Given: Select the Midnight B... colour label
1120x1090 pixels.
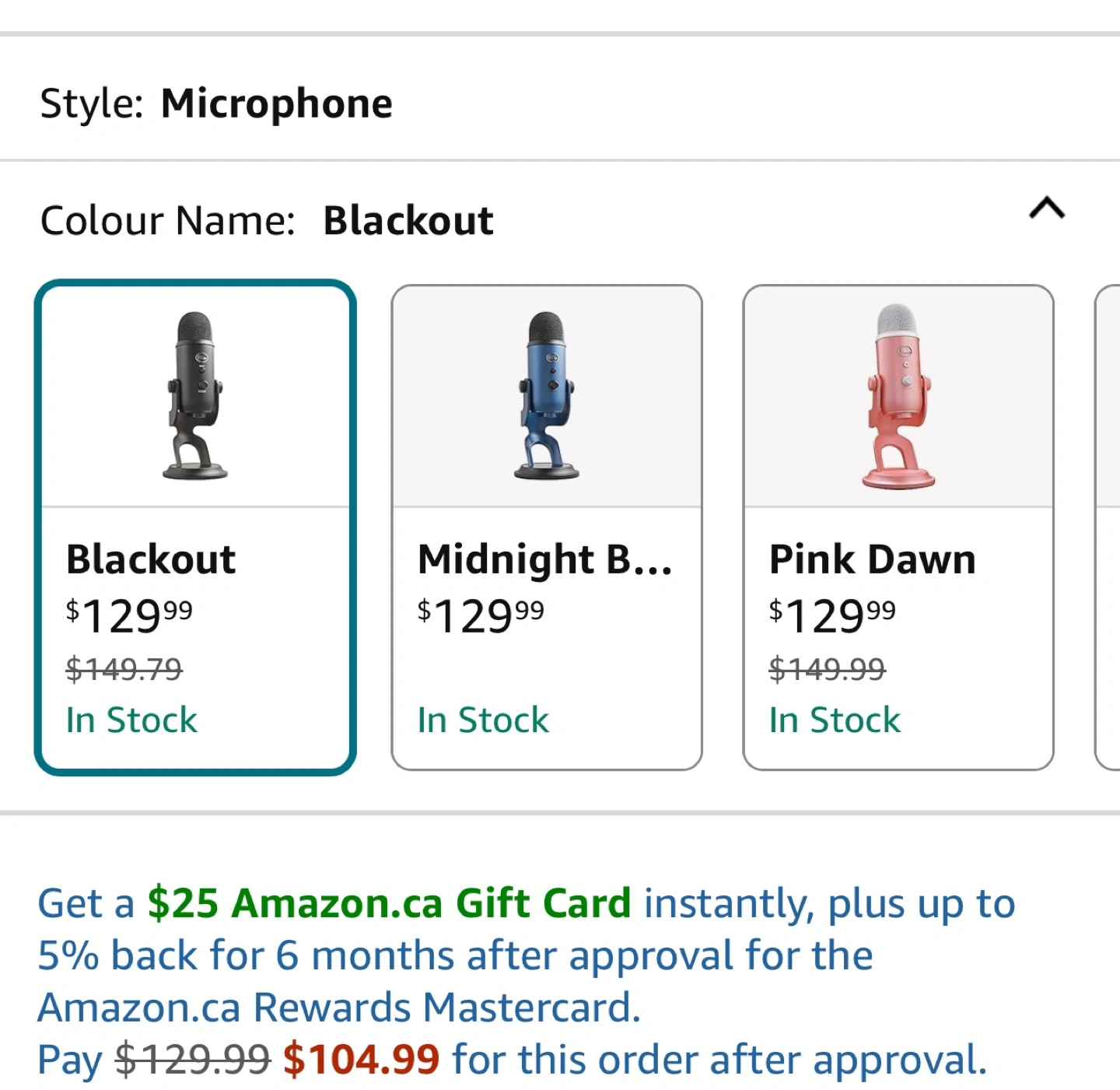Looking at the screenshot, I should (544, 559).
